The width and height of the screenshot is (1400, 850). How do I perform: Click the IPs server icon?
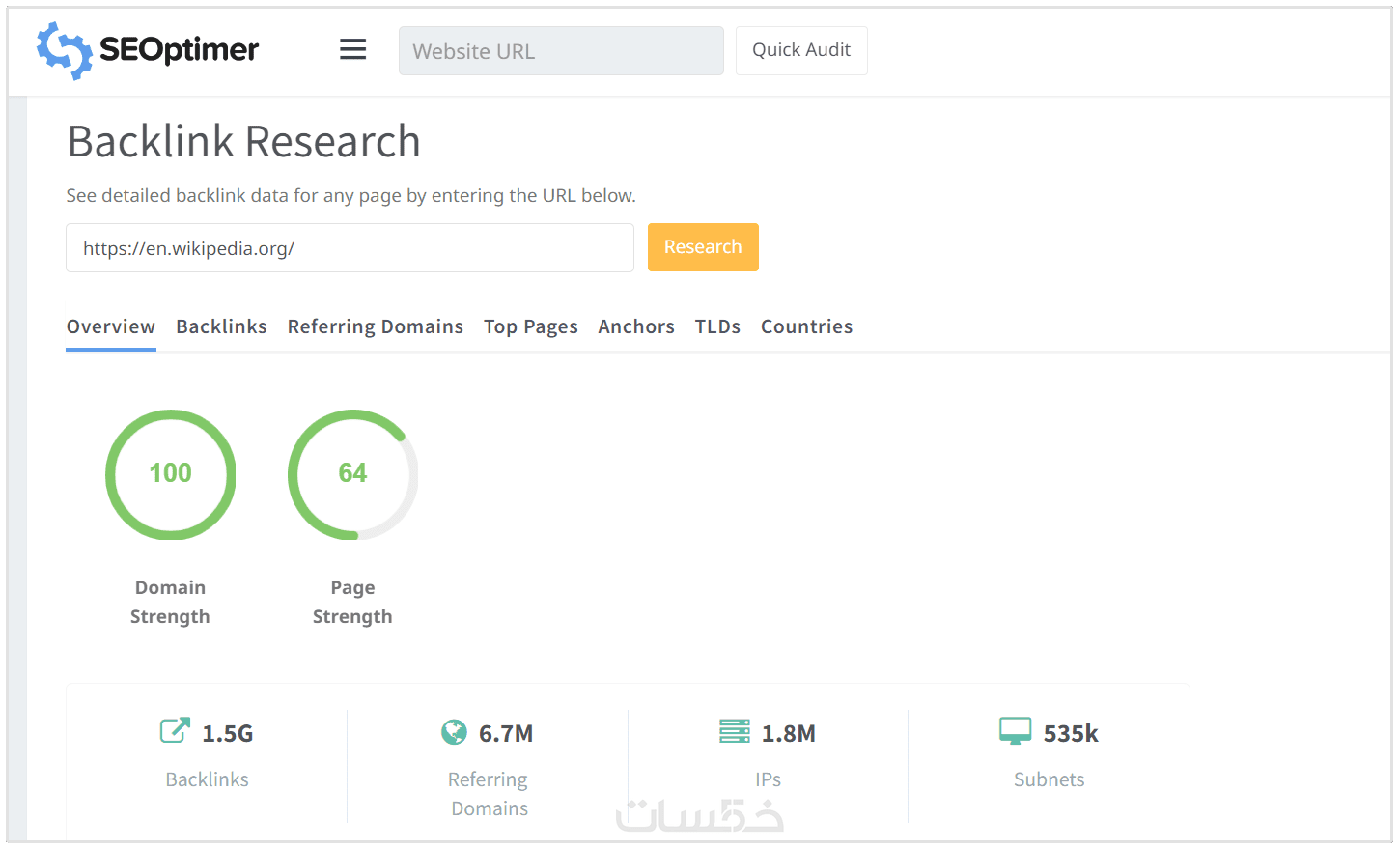(735, 731)
